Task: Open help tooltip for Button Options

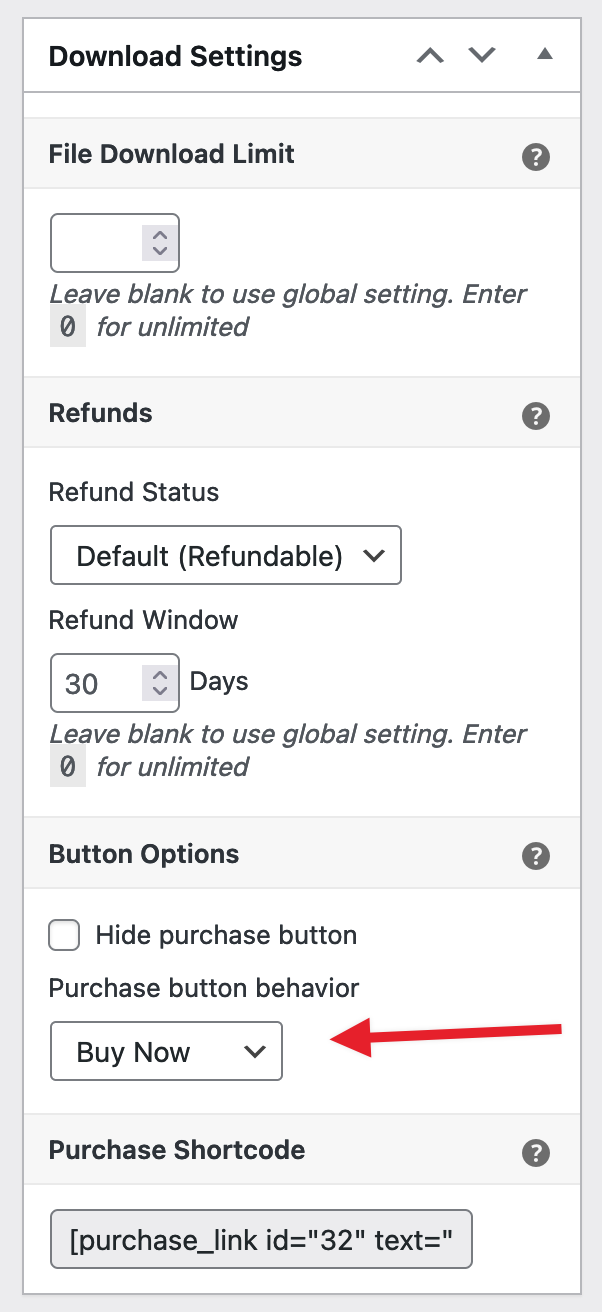Action: click(x=536, y=856)
